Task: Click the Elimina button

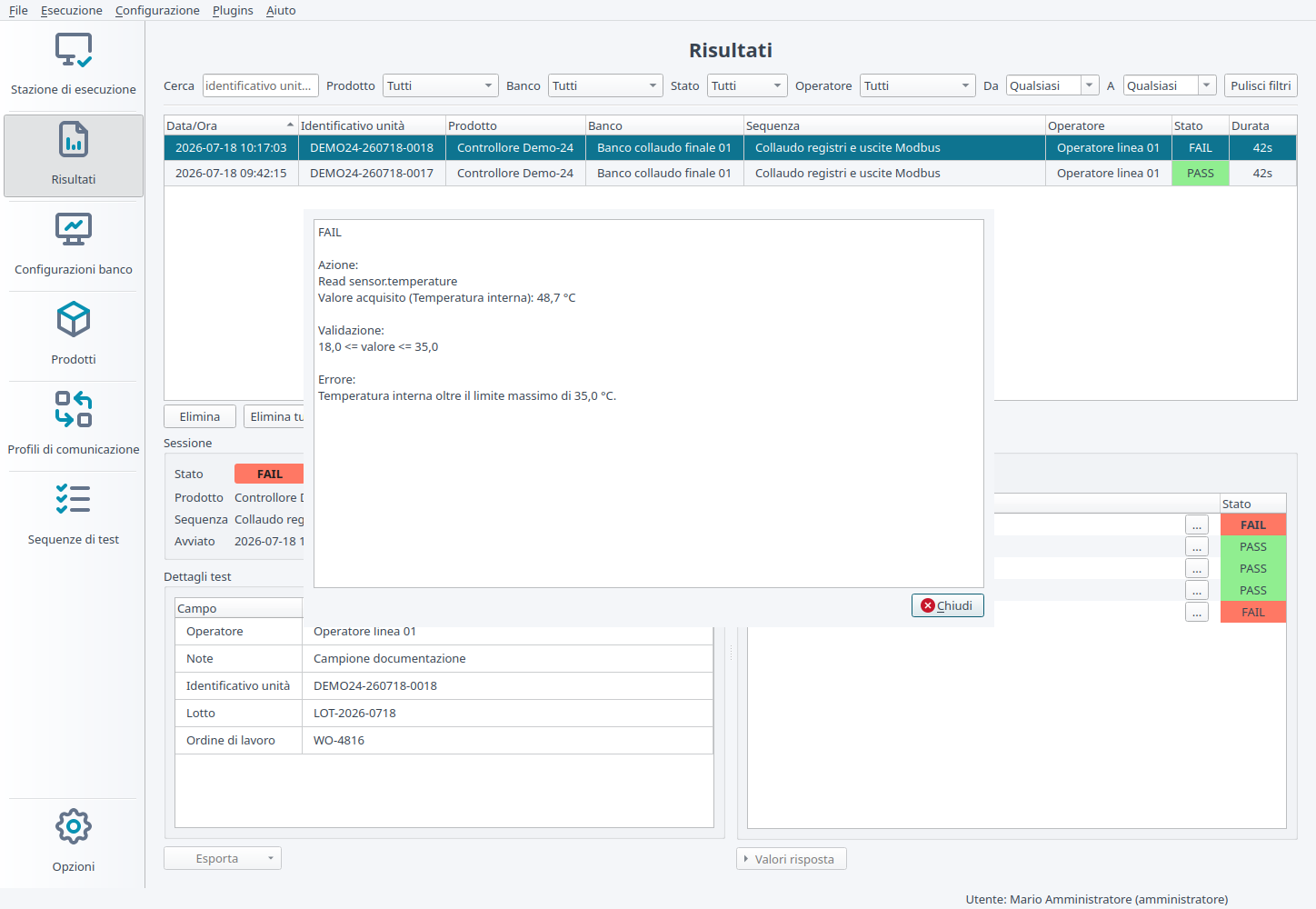Action: (x=200, y=416)
